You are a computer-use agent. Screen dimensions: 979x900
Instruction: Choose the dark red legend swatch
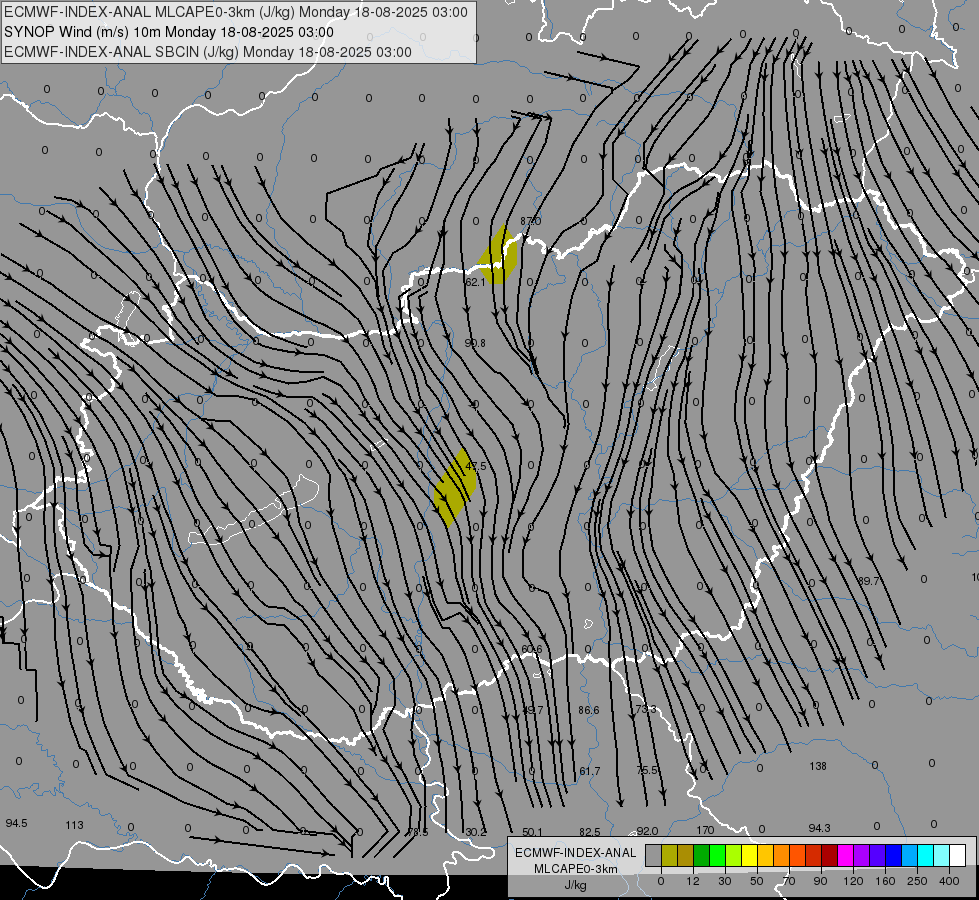click(830, 856)
